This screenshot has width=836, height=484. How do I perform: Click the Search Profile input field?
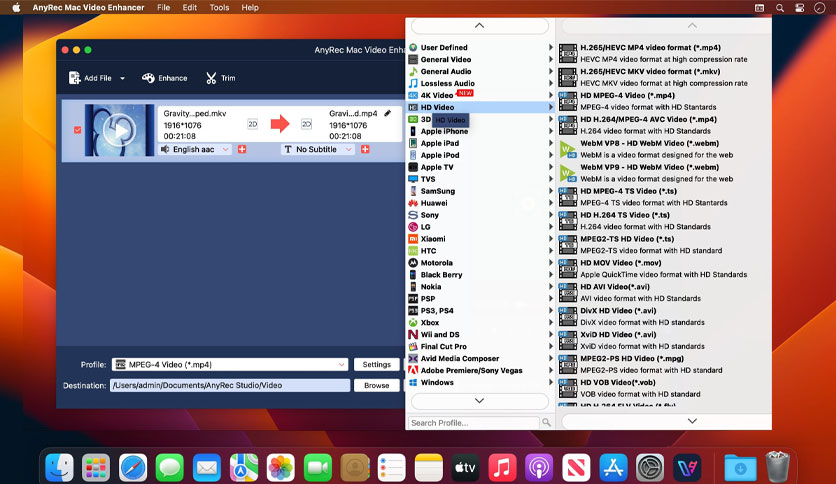(x=473, y=423)
